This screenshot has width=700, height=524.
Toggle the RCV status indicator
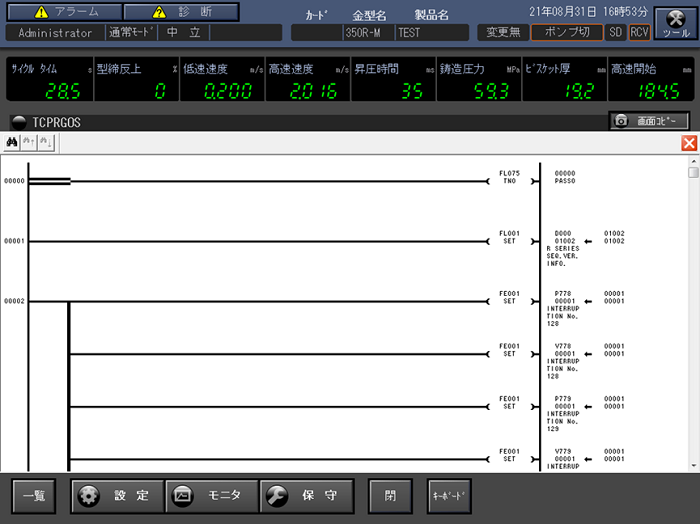[639, 32]
